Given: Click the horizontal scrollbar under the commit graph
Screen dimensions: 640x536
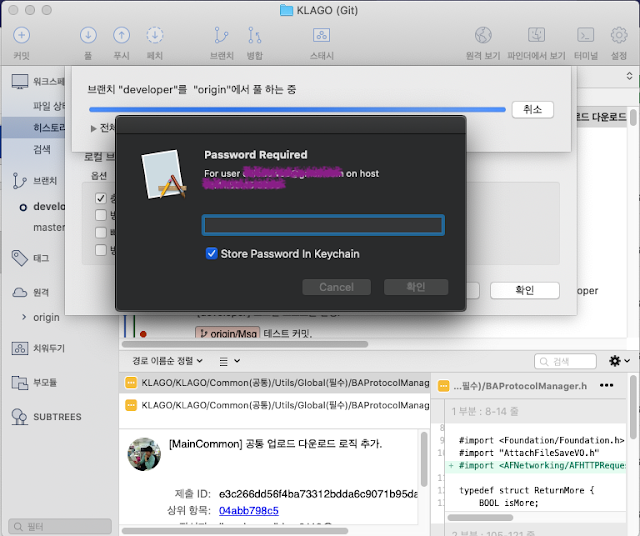Looking at the screenshot, I should [x=245, y=344].
